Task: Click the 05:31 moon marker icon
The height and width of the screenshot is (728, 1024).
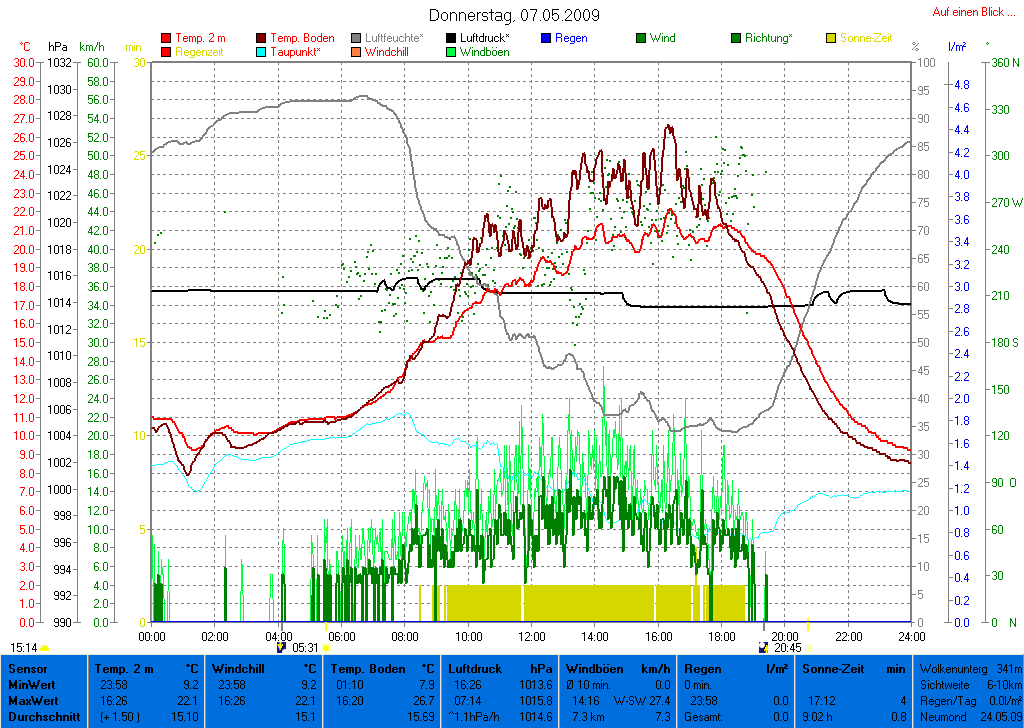Action: (x=282, y=647)
